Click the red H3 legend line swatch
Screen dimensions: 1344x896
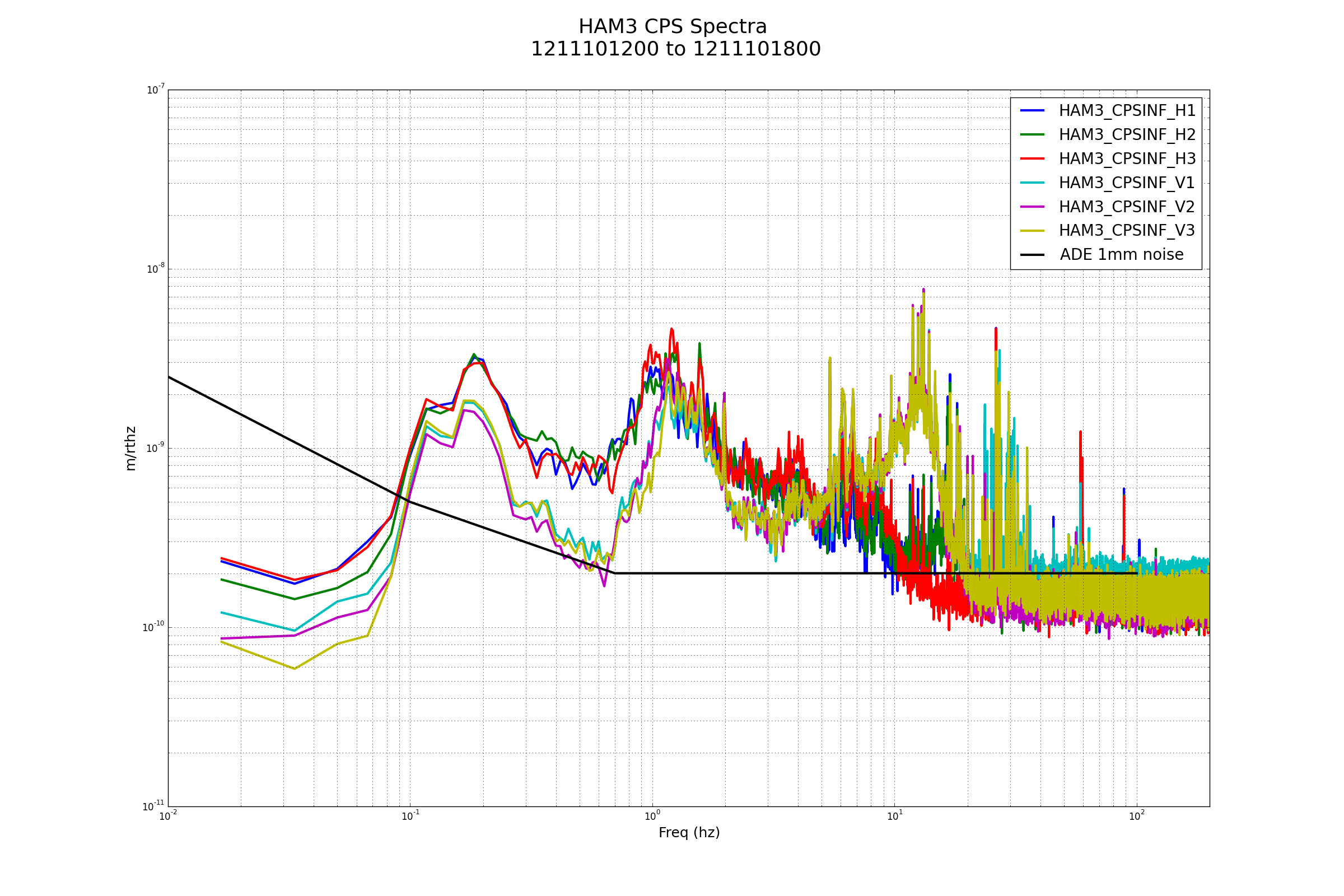point(1032,158)
